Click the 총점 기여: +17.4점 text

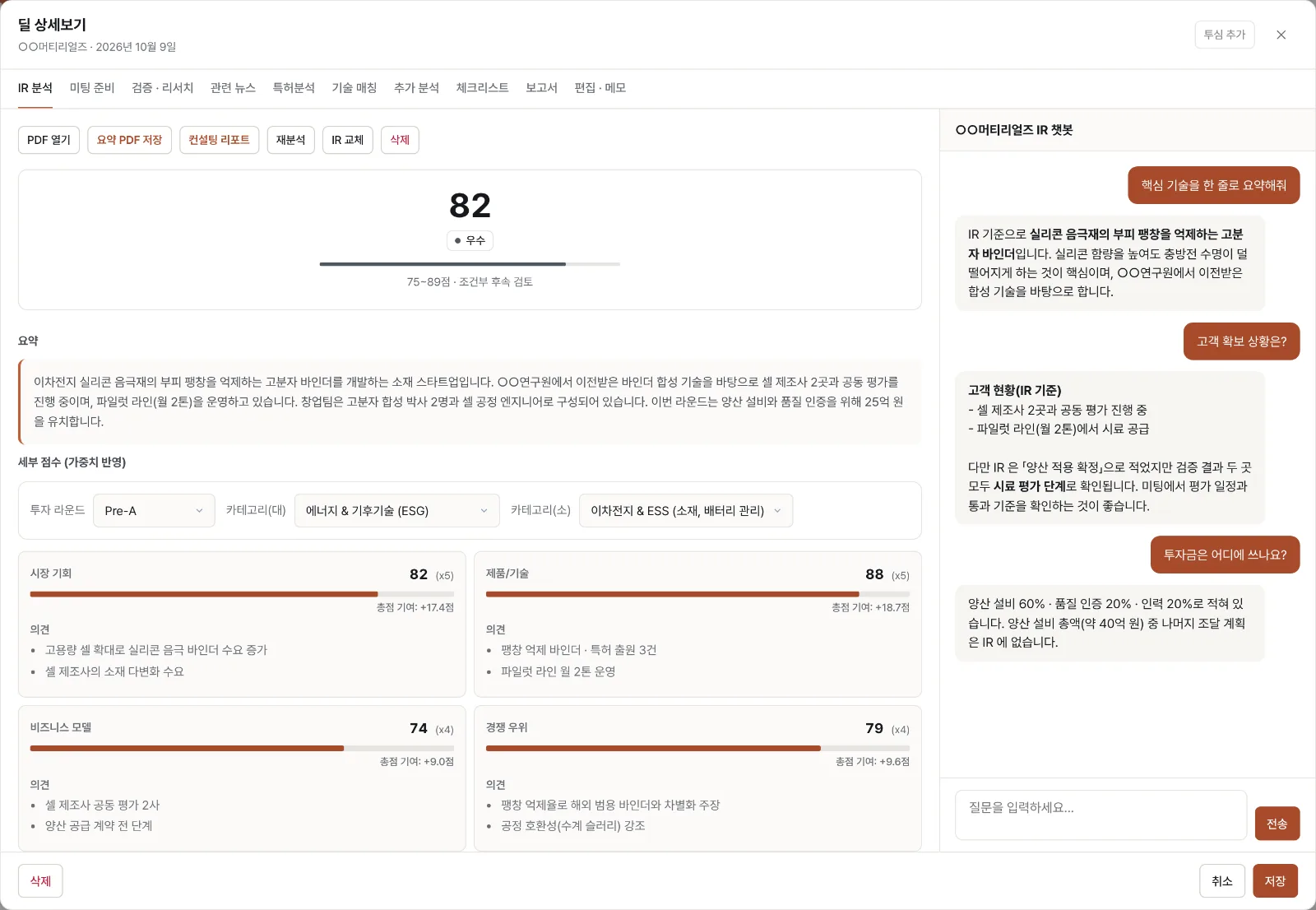tap(415, 607)
